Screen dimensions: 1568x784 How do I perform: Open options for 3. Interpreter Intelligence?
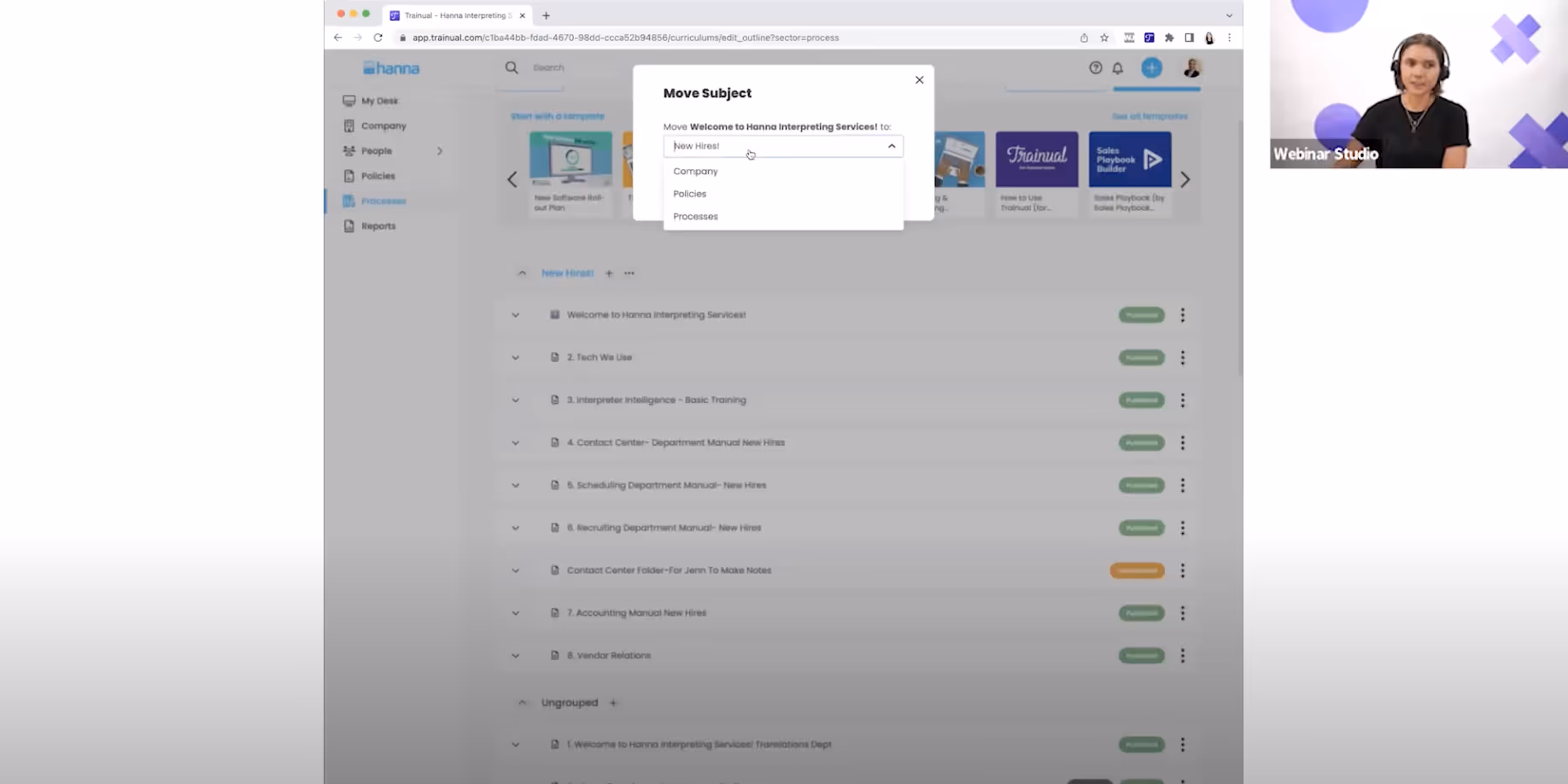[1183, 401]
